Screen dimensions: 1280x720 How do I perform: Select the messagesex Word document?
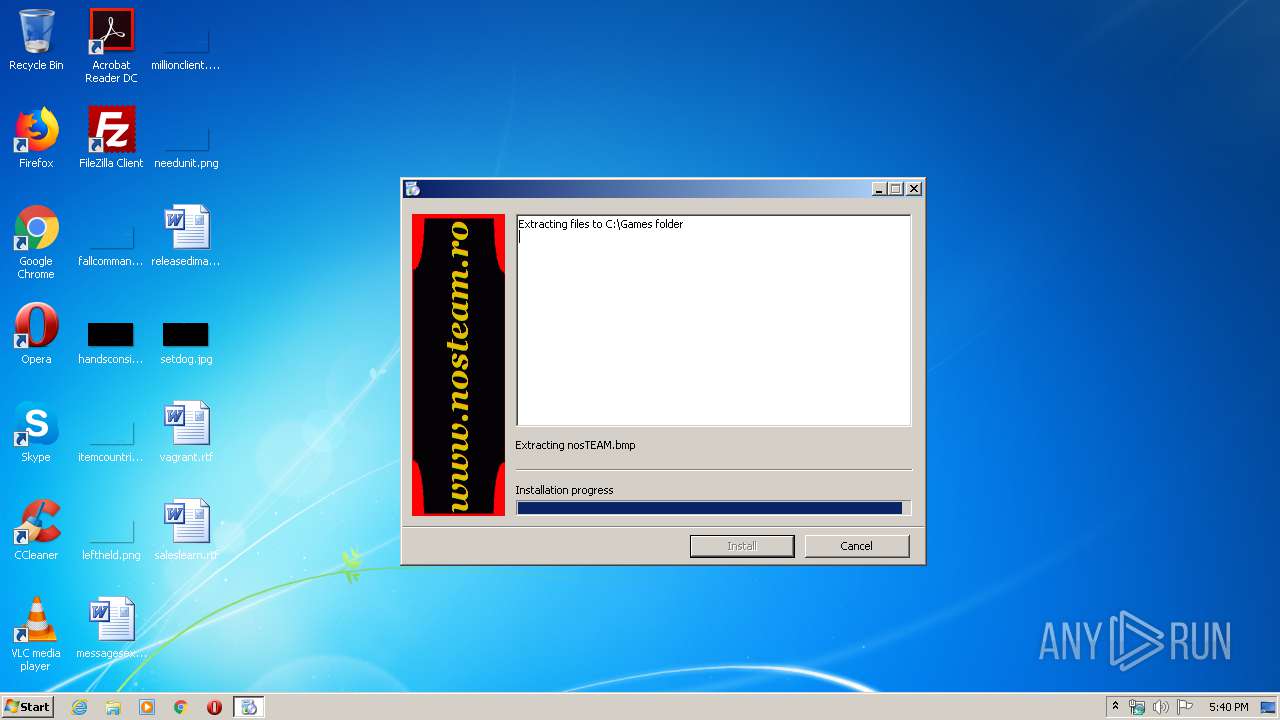click(x=111, y=628)
